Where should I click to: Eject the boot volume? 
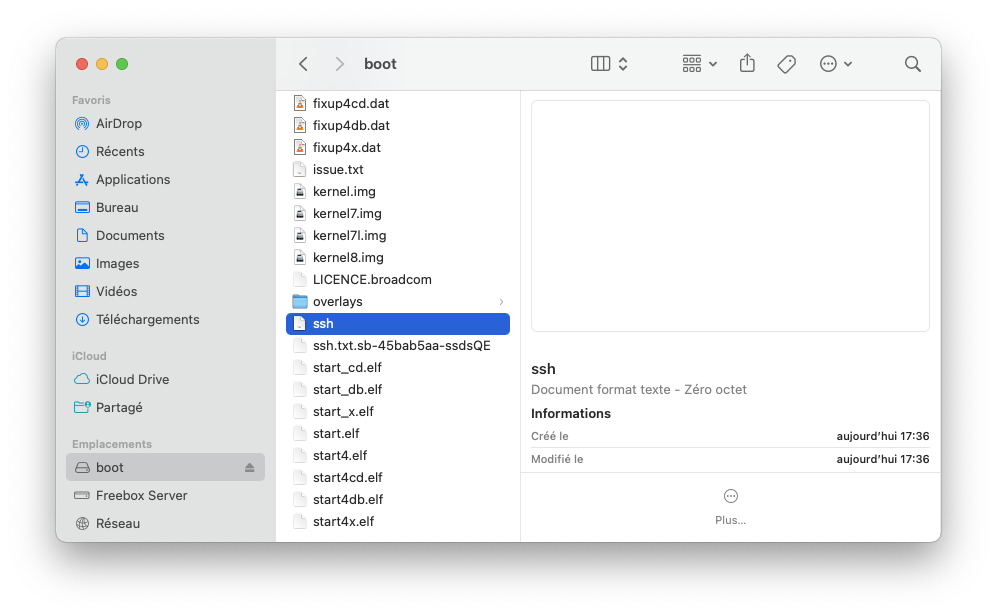(249, 467)
